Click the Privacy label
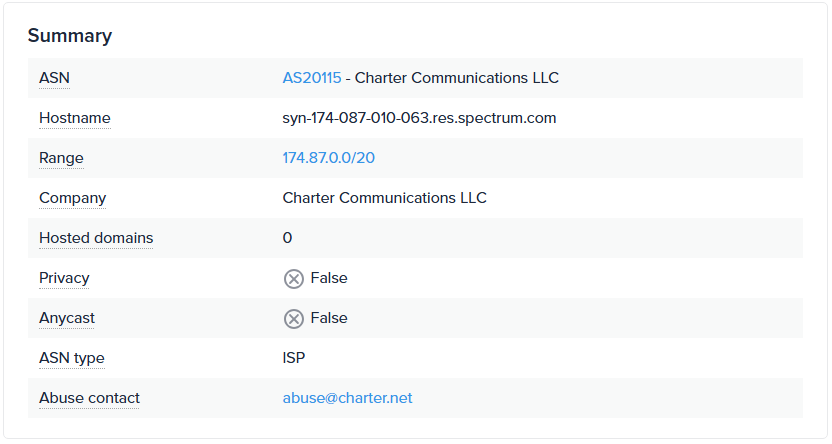832x444 pixels. (64, 278)
